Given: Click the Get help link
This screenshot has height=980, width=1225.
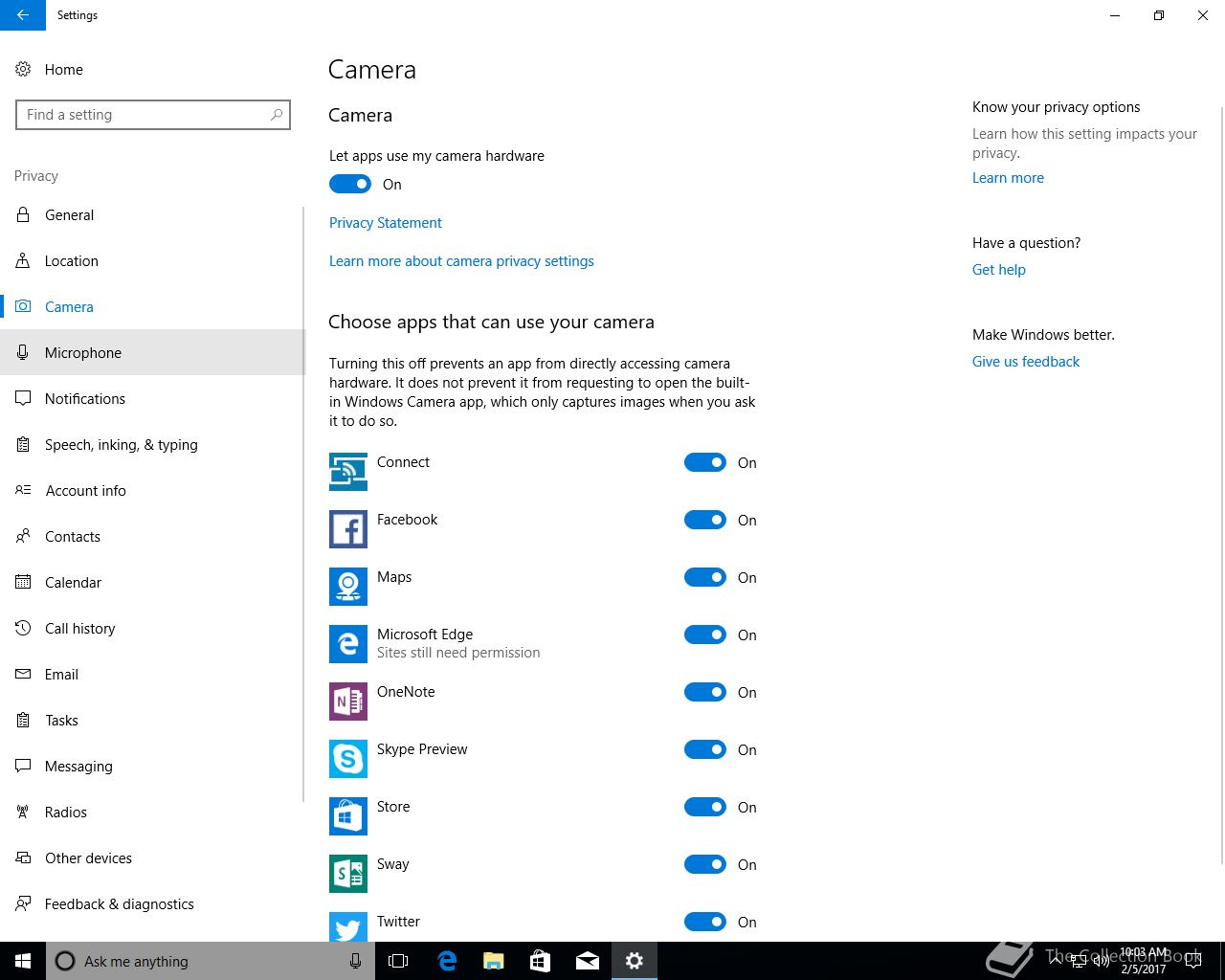Looking at the screenshot, I should point(998,269).
